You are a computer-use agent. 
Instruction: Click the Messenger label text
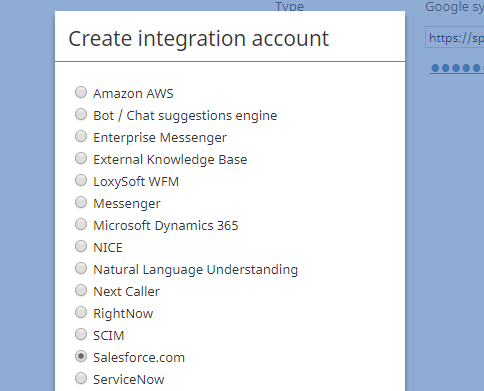pos(127,204)
